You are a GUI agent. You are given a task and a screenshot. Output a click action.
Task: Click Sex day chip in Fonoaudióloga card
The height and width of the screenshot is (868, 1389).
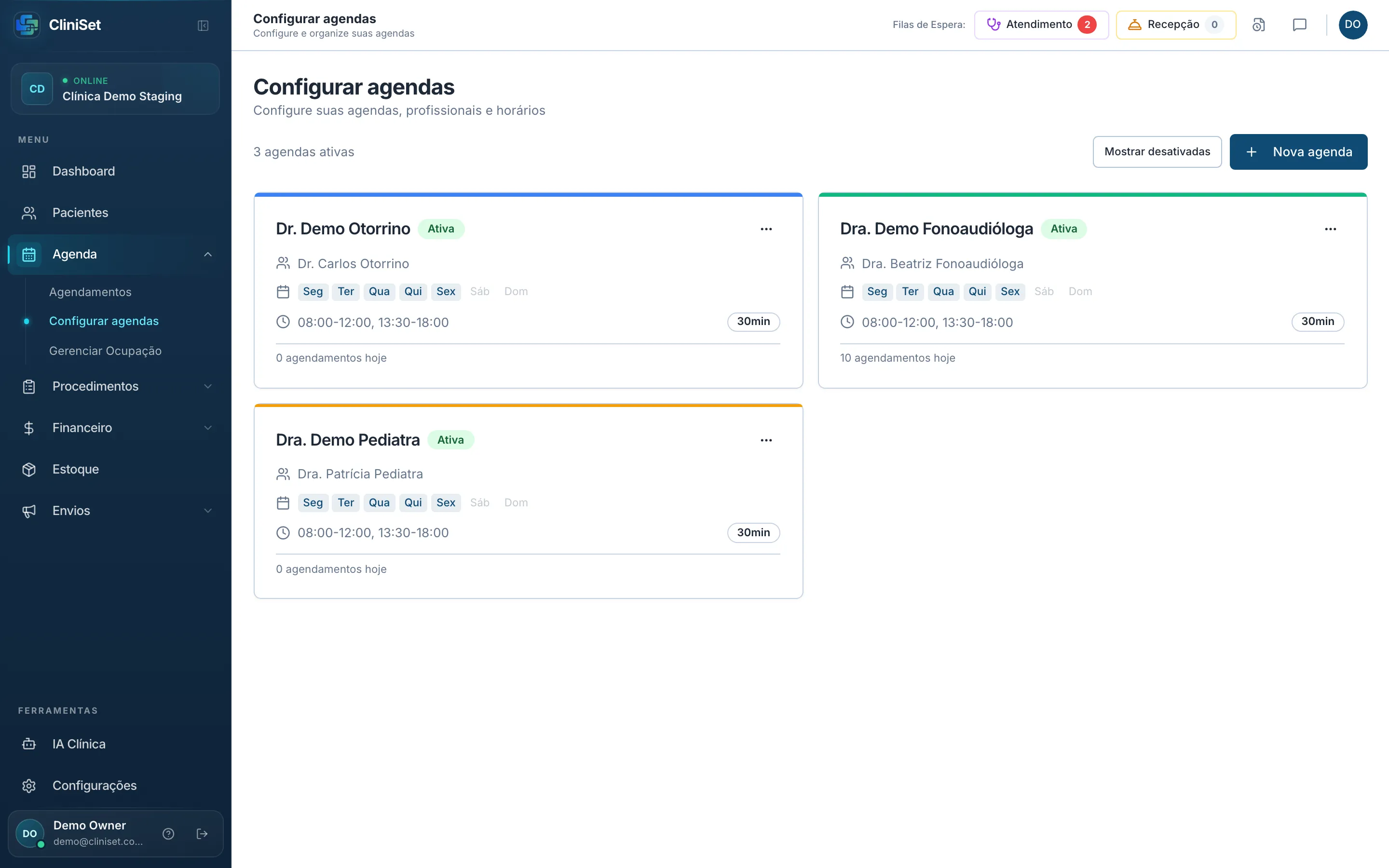[x=1009, y=291]
